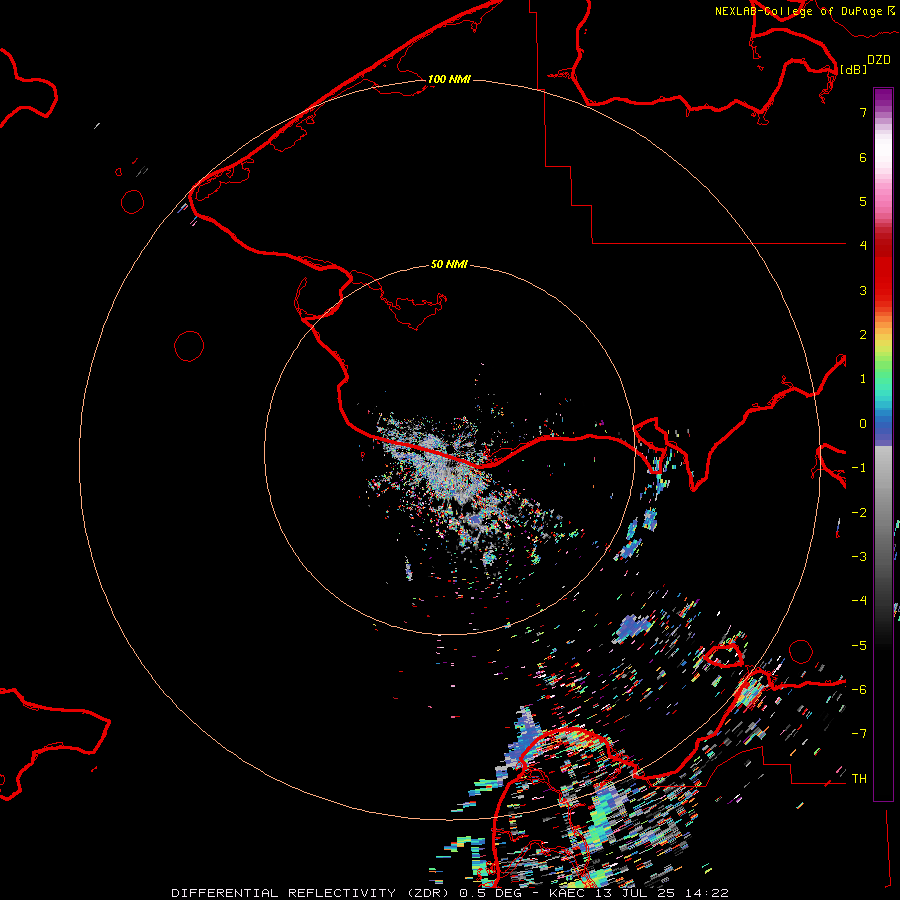This screenshot has height=900, width=900.
Task: Click the -7 tick label on the scale
Action: pos(859,734)
